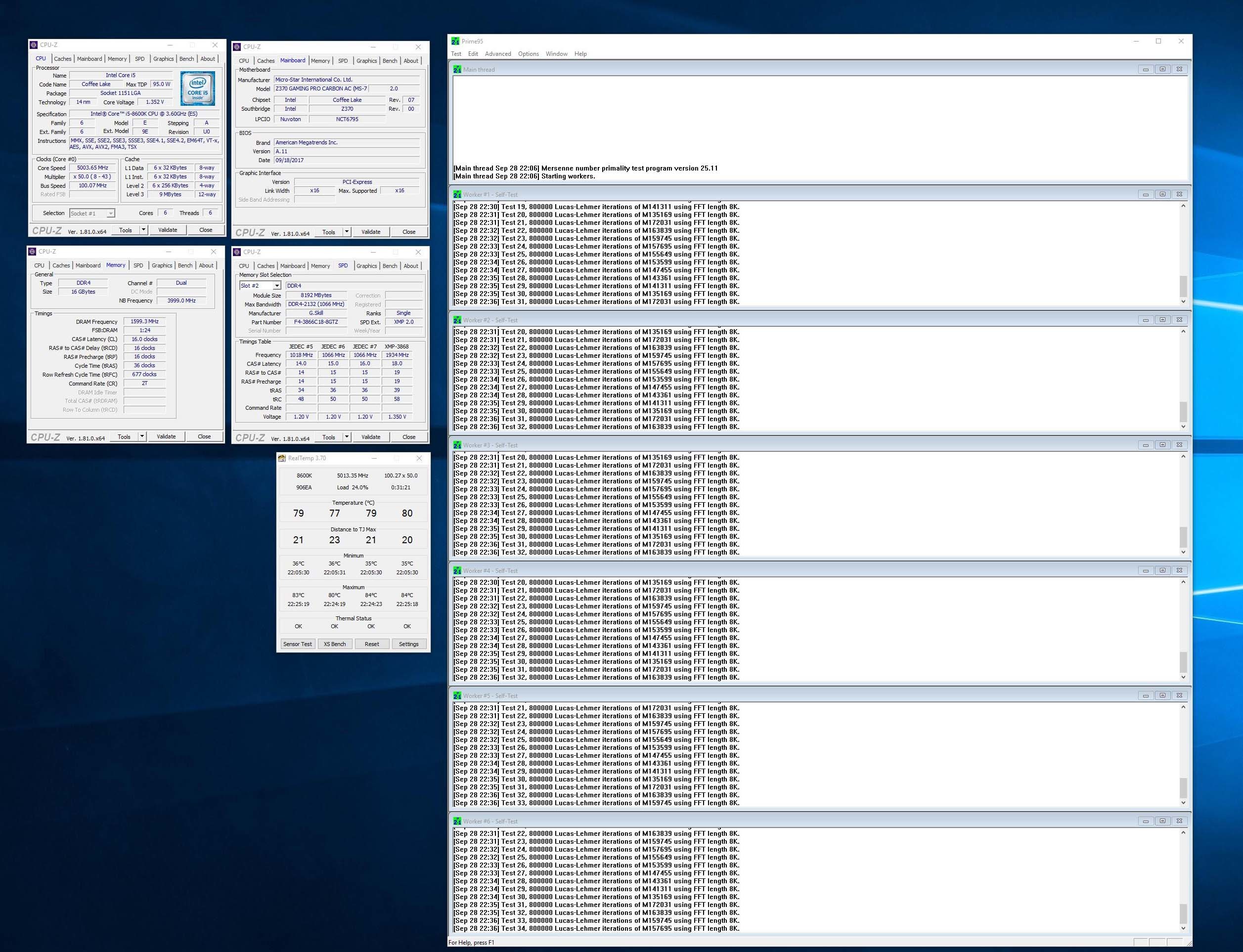1243x952 pixels.
Task: Click CPU-Z icon in Mainboard window title bar
Action: tap(237, 47)
